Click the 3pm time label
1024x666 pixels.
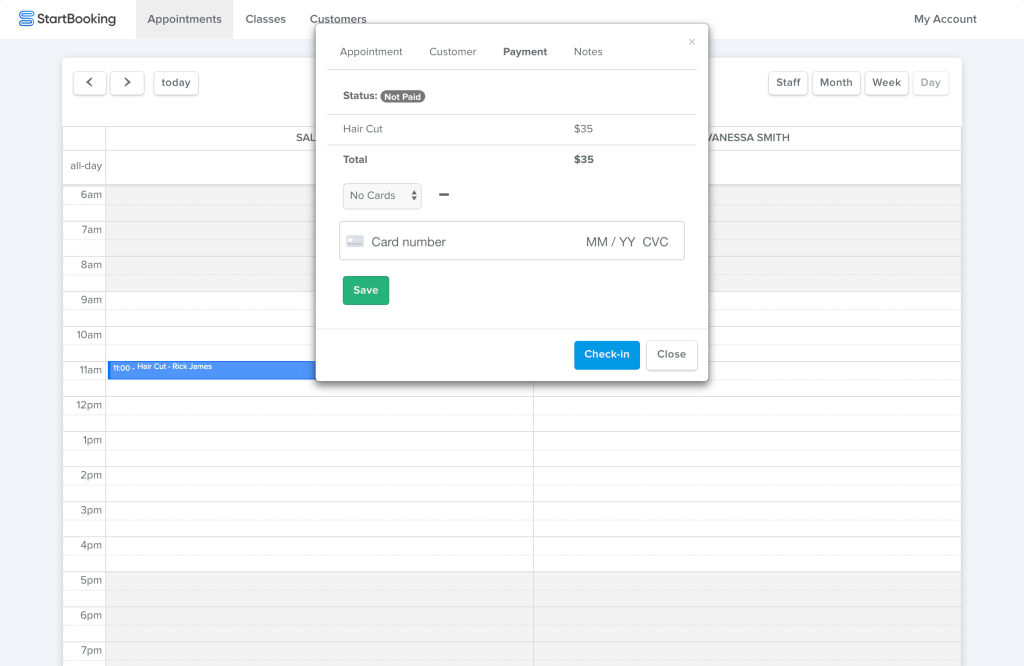pos(91,510)
